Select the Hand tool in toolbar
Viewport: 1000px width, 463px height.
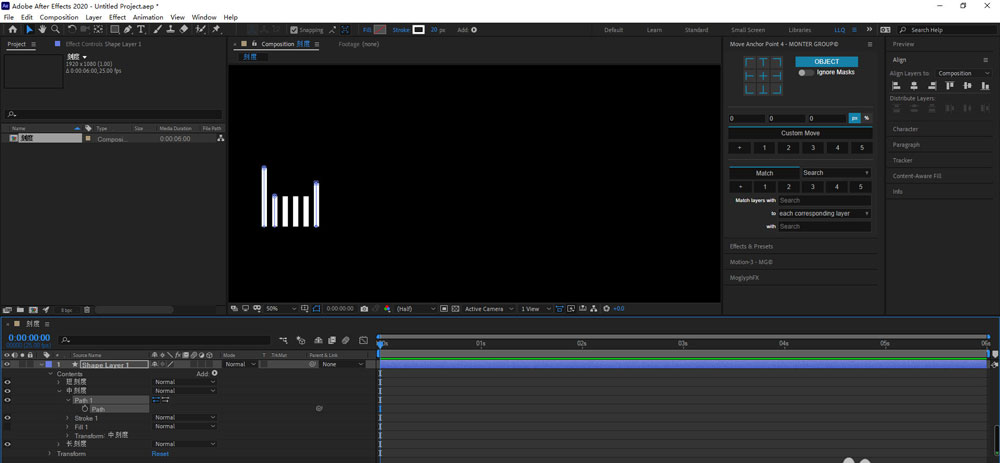pos(42,30)
